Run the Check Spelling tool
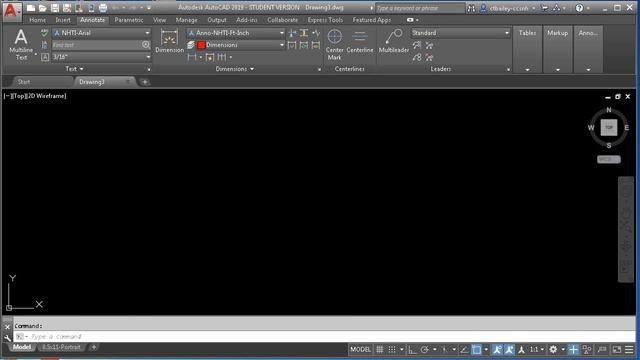The width and height of the screenshot is (640, 360). pos(44,33)
